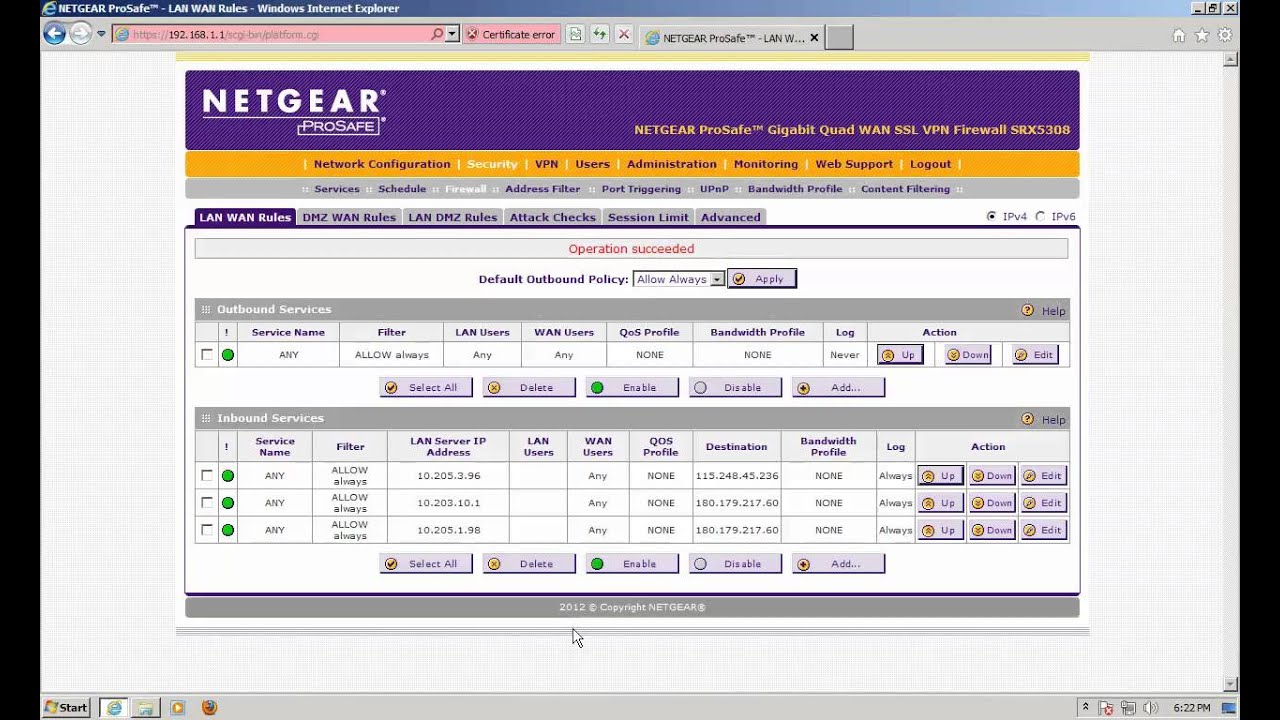Move inbound rule 10.203.10.1 Up
The image size is (1280, 720).
pyautogui.click(x=941, y=503)
